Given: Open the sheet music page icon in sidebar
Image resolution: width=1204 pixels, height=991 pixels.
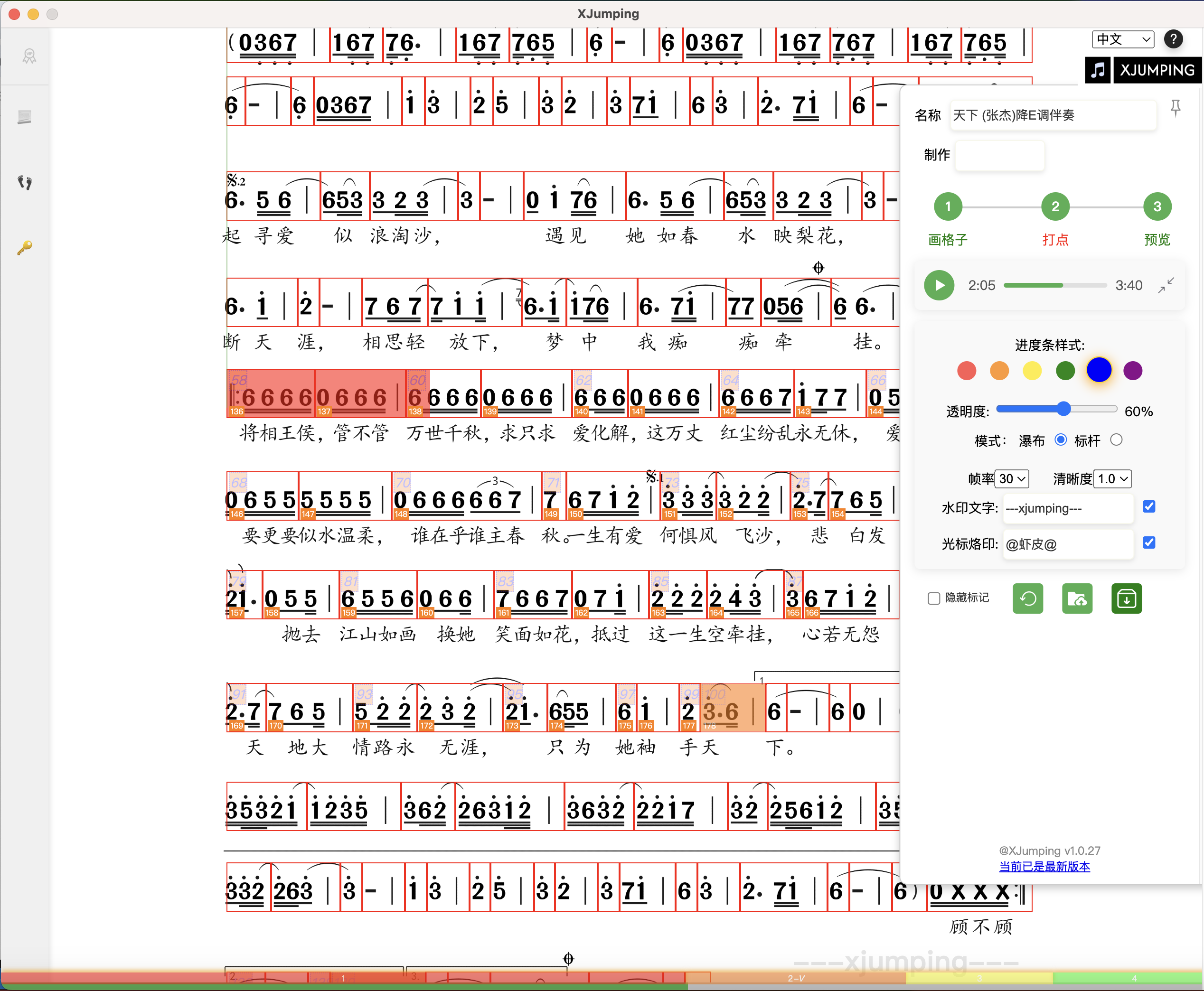Looking at the screenshot, I should [x=24, y=117].
